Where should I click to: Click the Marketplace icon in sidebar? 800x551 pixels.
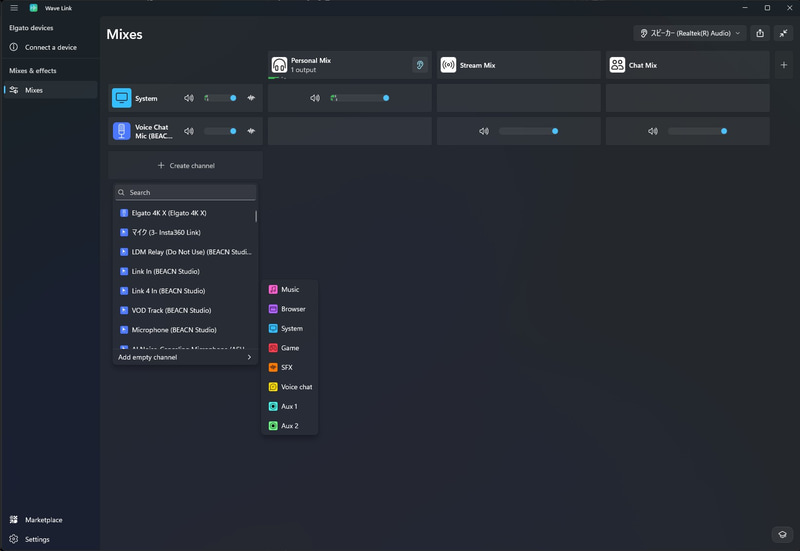point(14,519)
